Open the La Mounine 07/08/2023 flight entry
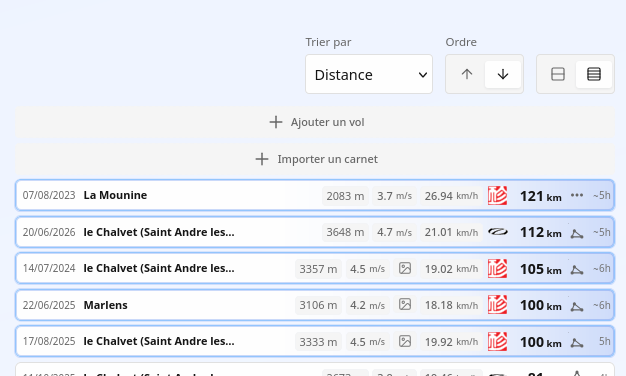 click(315, 195)
